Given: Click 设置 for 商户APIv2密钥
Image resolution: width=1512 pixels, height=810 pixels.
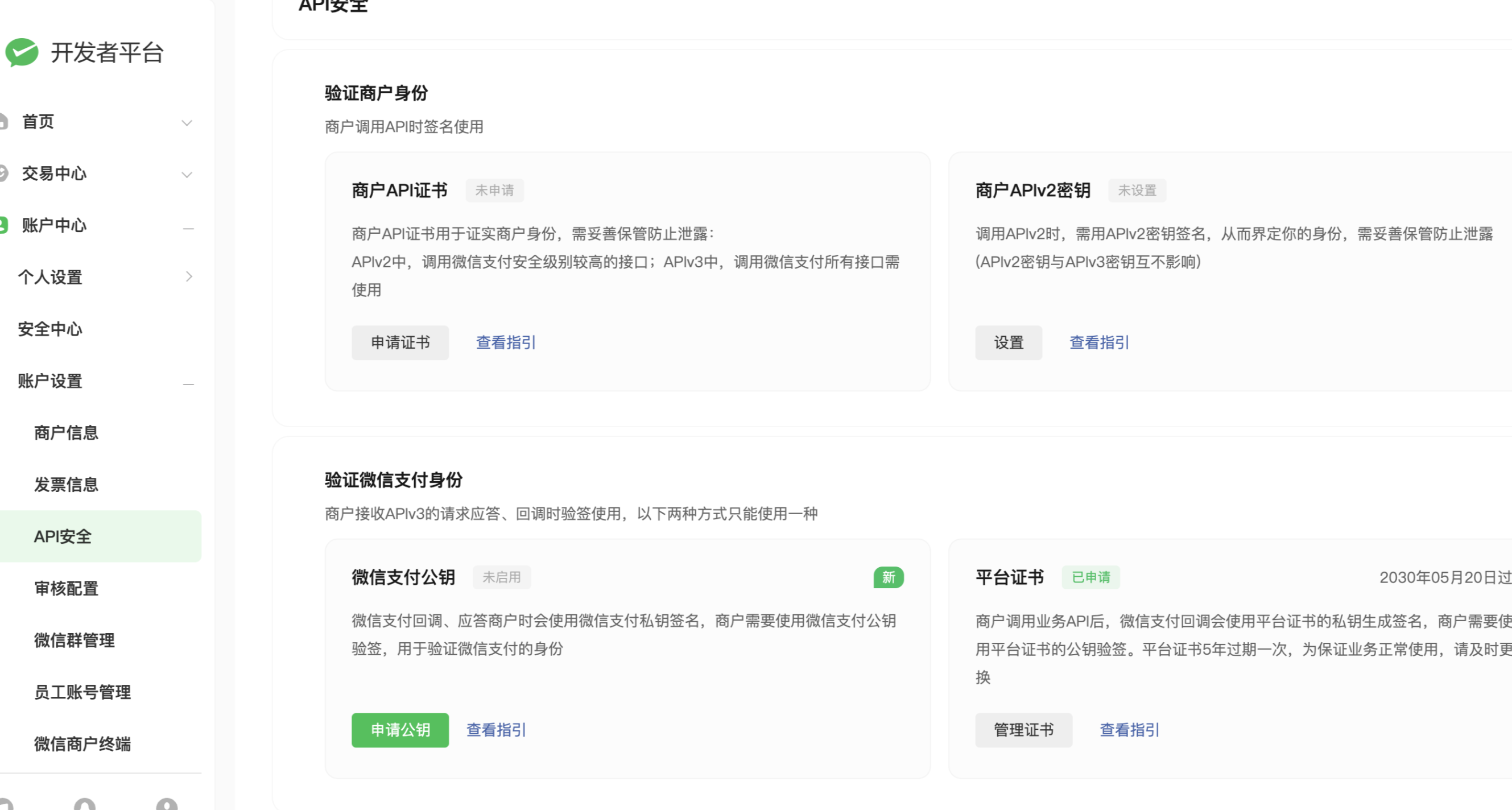Looking at the screenshot, I should 1009,343.
